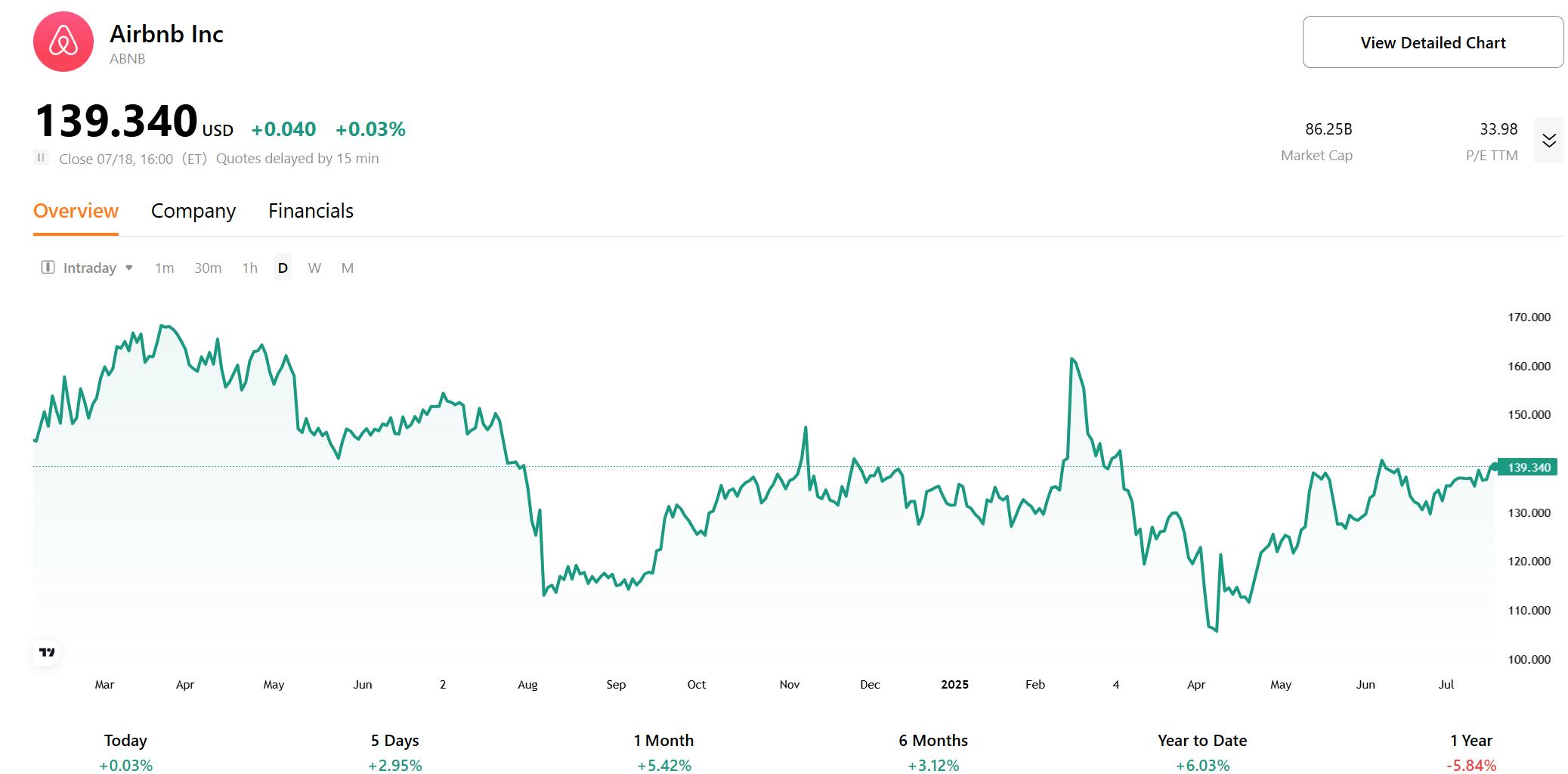Select the Today performance period
Image resolution: width=1568 pixels, height=774 pixels.
(125, 741)
